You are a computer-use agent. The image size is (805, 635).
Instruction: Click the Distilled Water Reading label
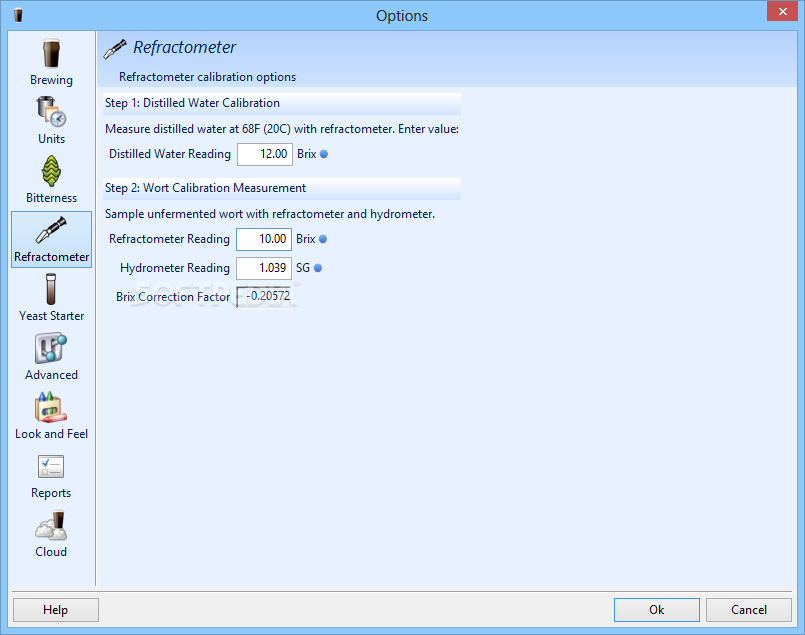coord(170,154)
